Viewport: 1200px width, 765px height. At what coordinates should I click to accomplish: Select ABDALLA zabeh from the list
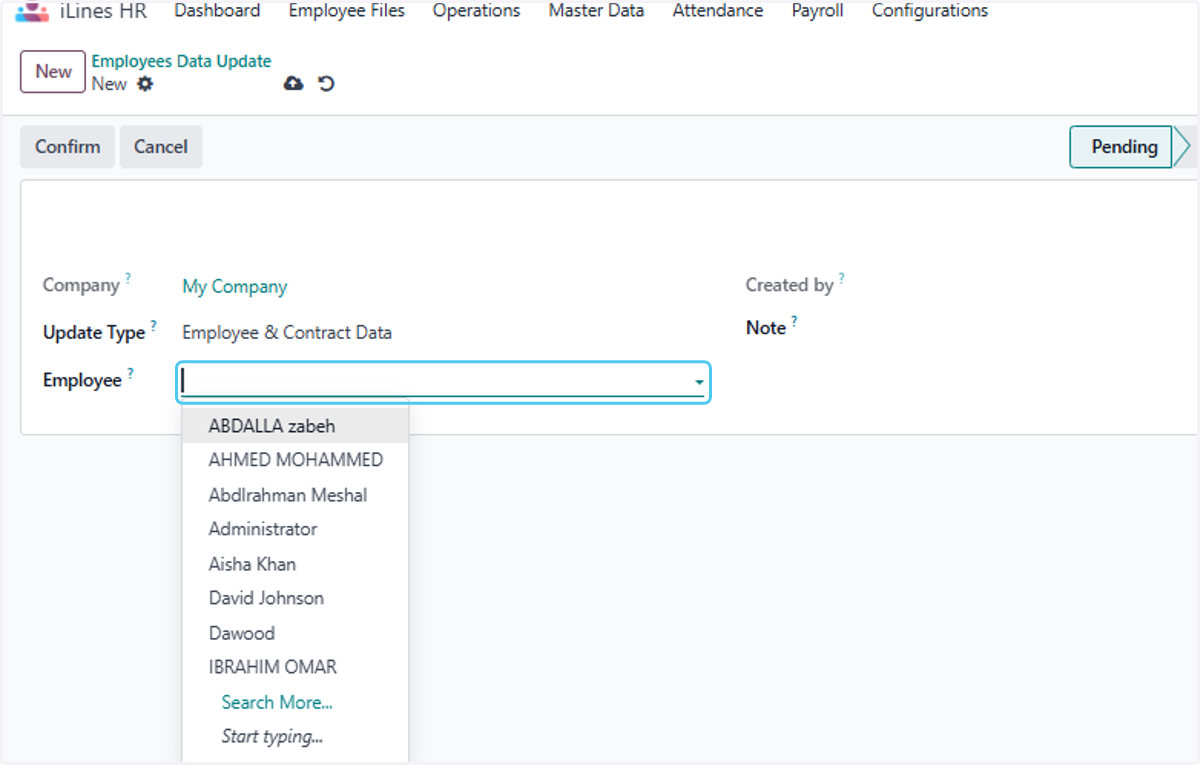[x=295, y=426]
